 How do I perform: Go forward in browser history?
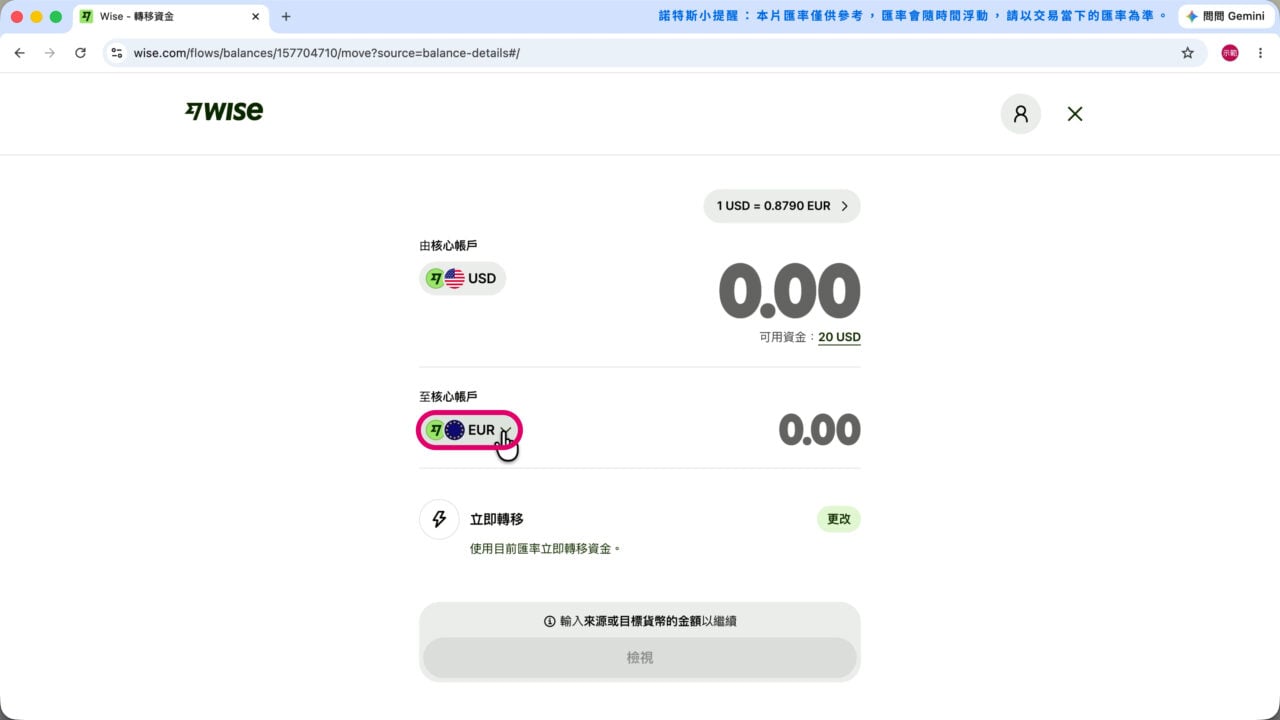coord(50,53)
